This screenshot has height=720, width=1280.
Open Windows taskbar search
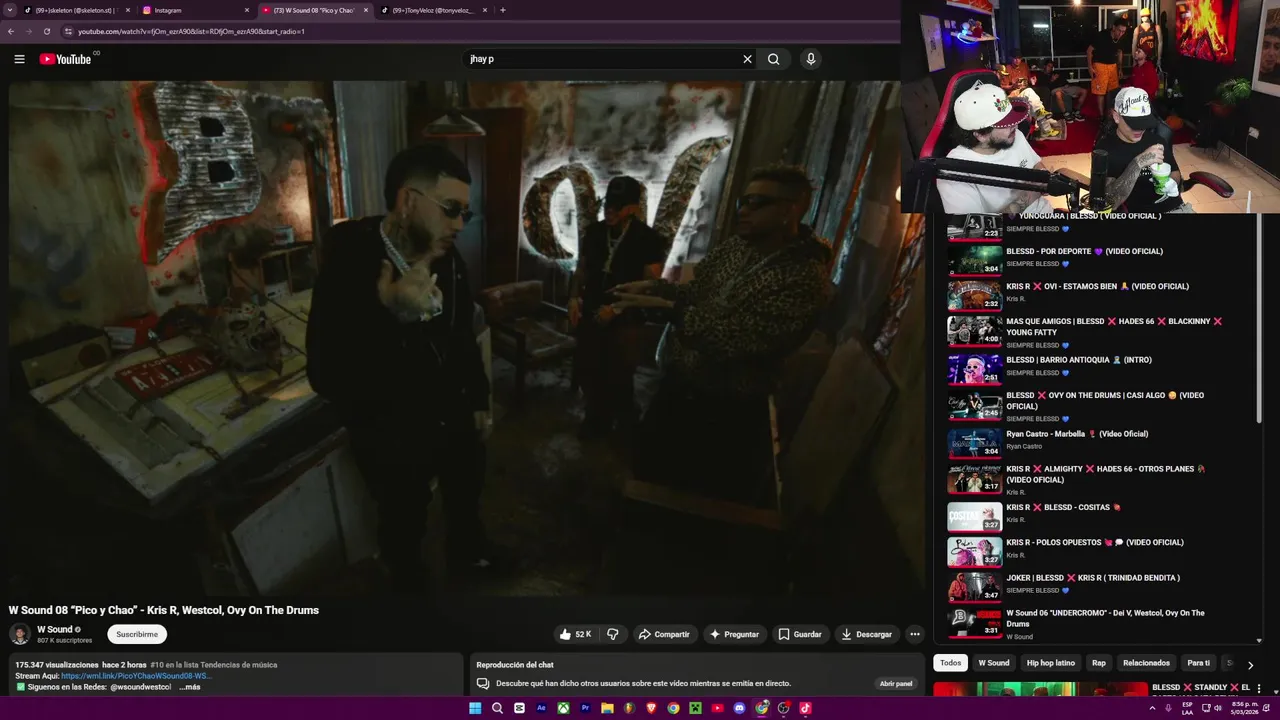click(497, 708)
